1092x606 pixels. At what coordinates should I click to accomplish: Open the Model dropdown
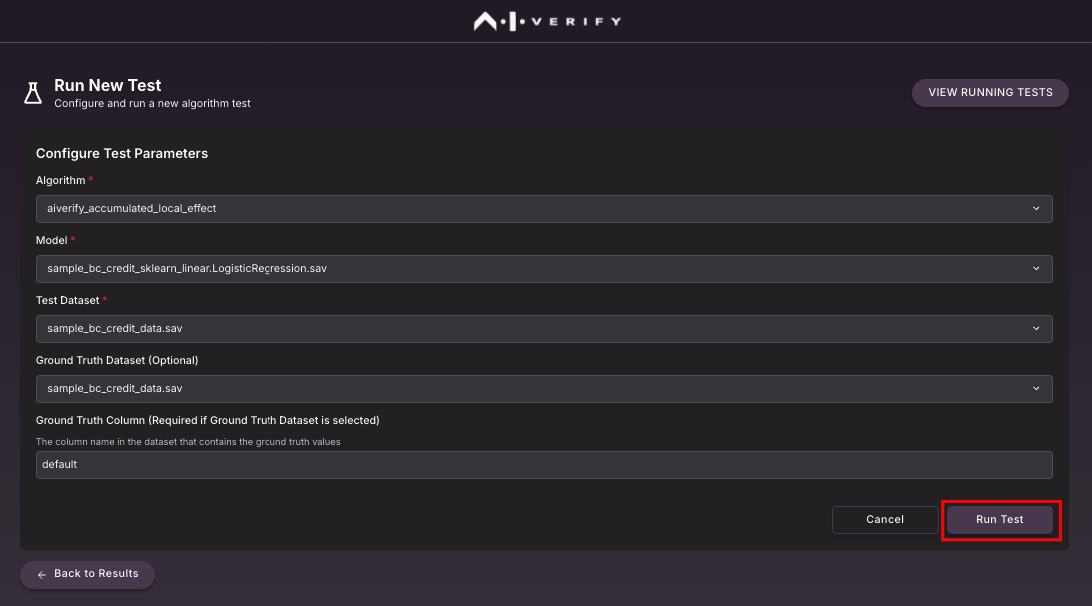pyautogui.click(x=544, y=269)
